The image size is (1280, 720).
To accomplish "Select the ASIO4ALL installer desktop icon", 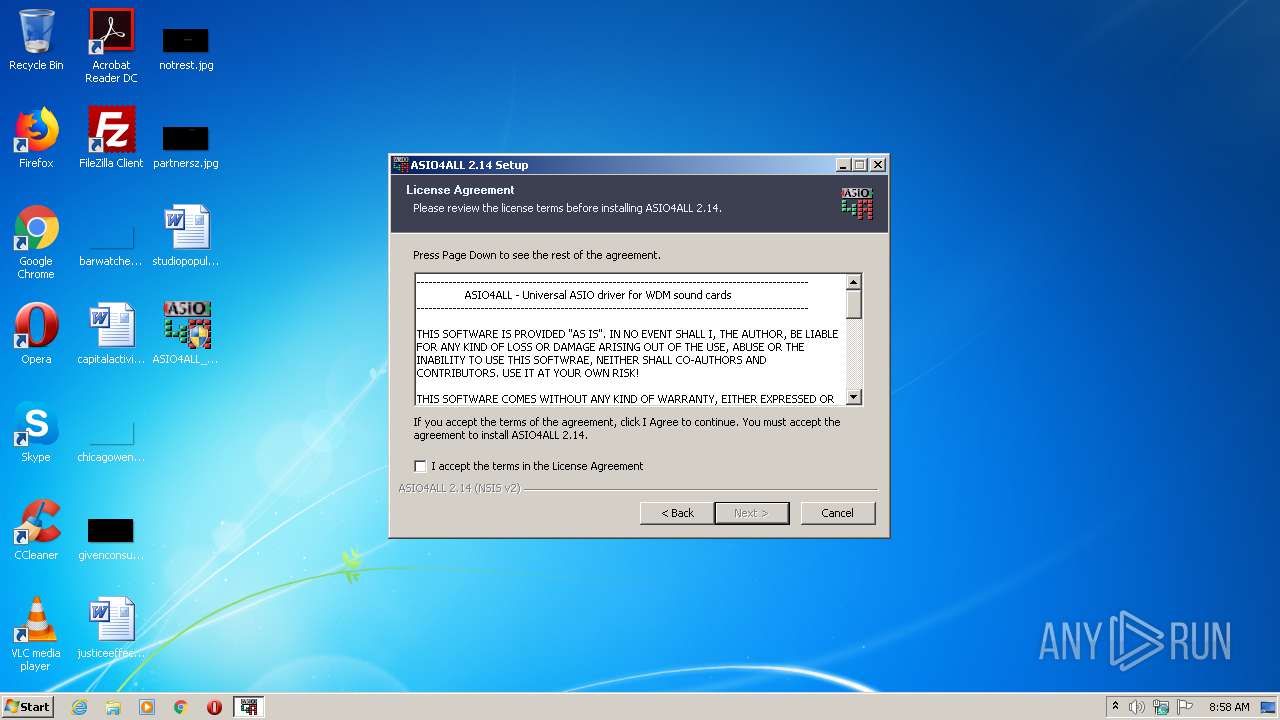I will pyautogui.click(x=186, y=333).
